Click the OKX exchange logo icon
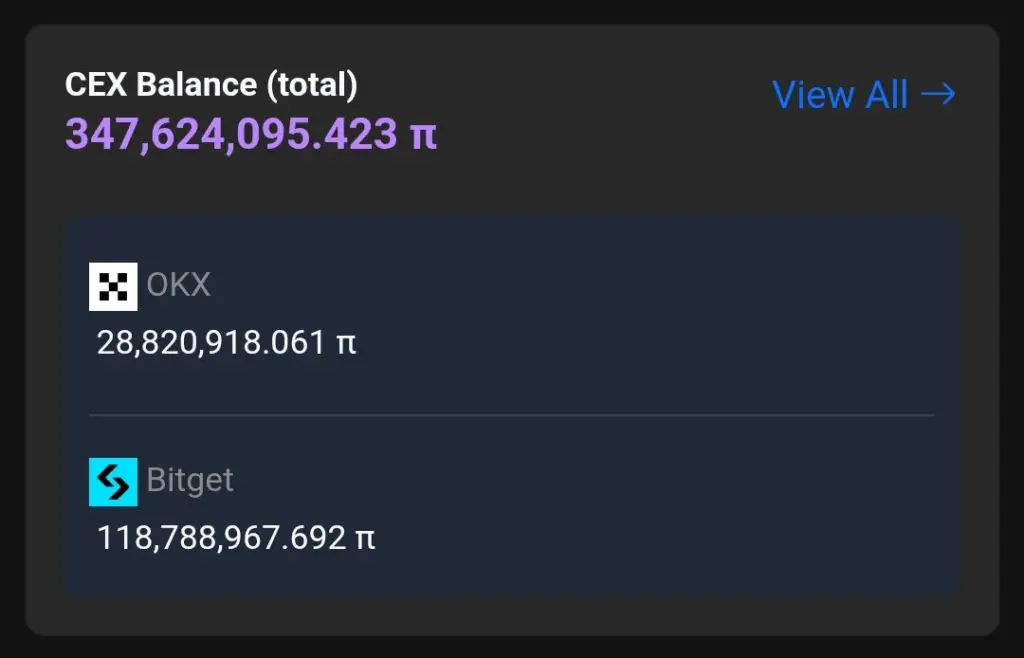1024x658 pixels. pyautogui.click(x=113, y=286)
